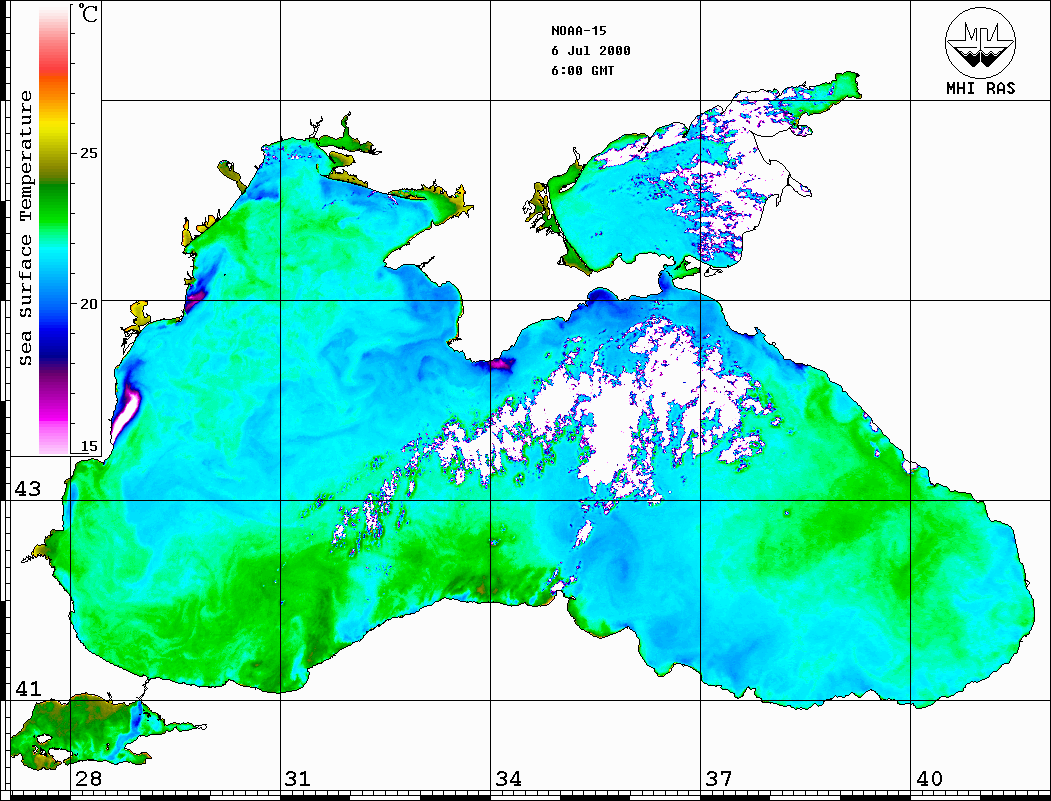Viewport: 1051px width, 801px height.
Task: Click the longitude label 37
Action: click(719, 779)
